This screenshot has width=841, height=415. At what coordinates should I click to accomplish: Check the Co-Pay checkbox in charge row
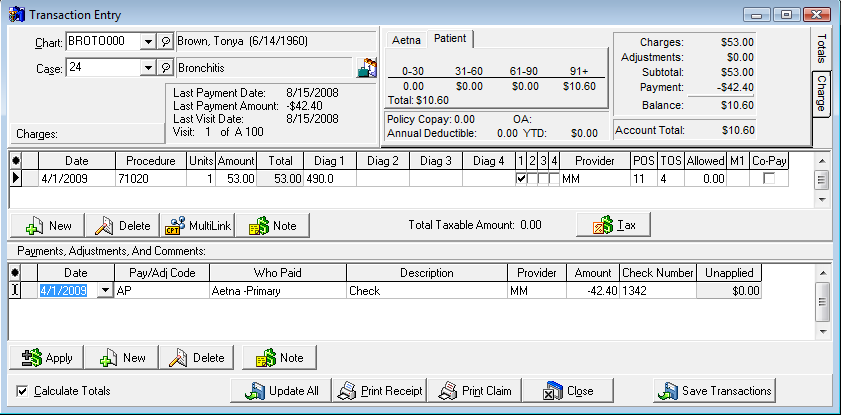(769, 179)
